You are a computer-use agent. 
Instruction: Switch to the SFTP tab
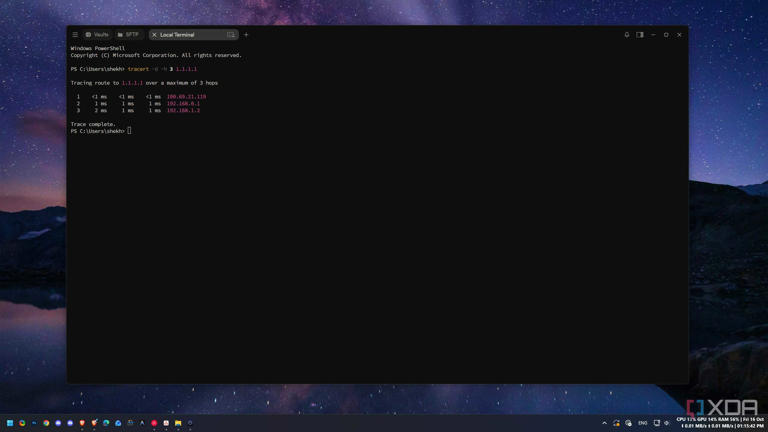[129, 35]
